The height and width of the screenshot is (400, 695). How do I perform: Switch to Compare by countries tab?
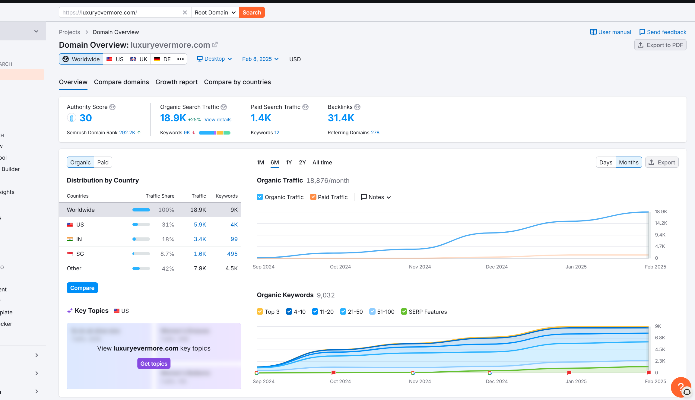pyautogui.click(x=238, y=82)
